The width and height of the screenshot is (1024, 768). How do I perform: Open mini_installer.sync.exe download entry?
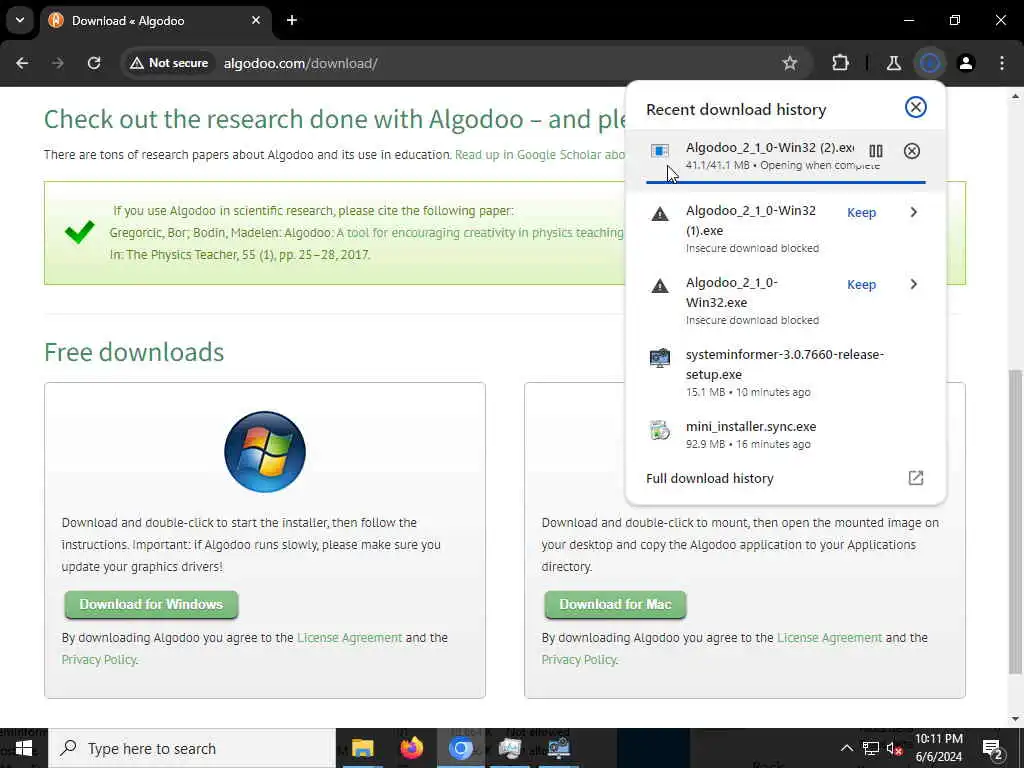(786, 435)
